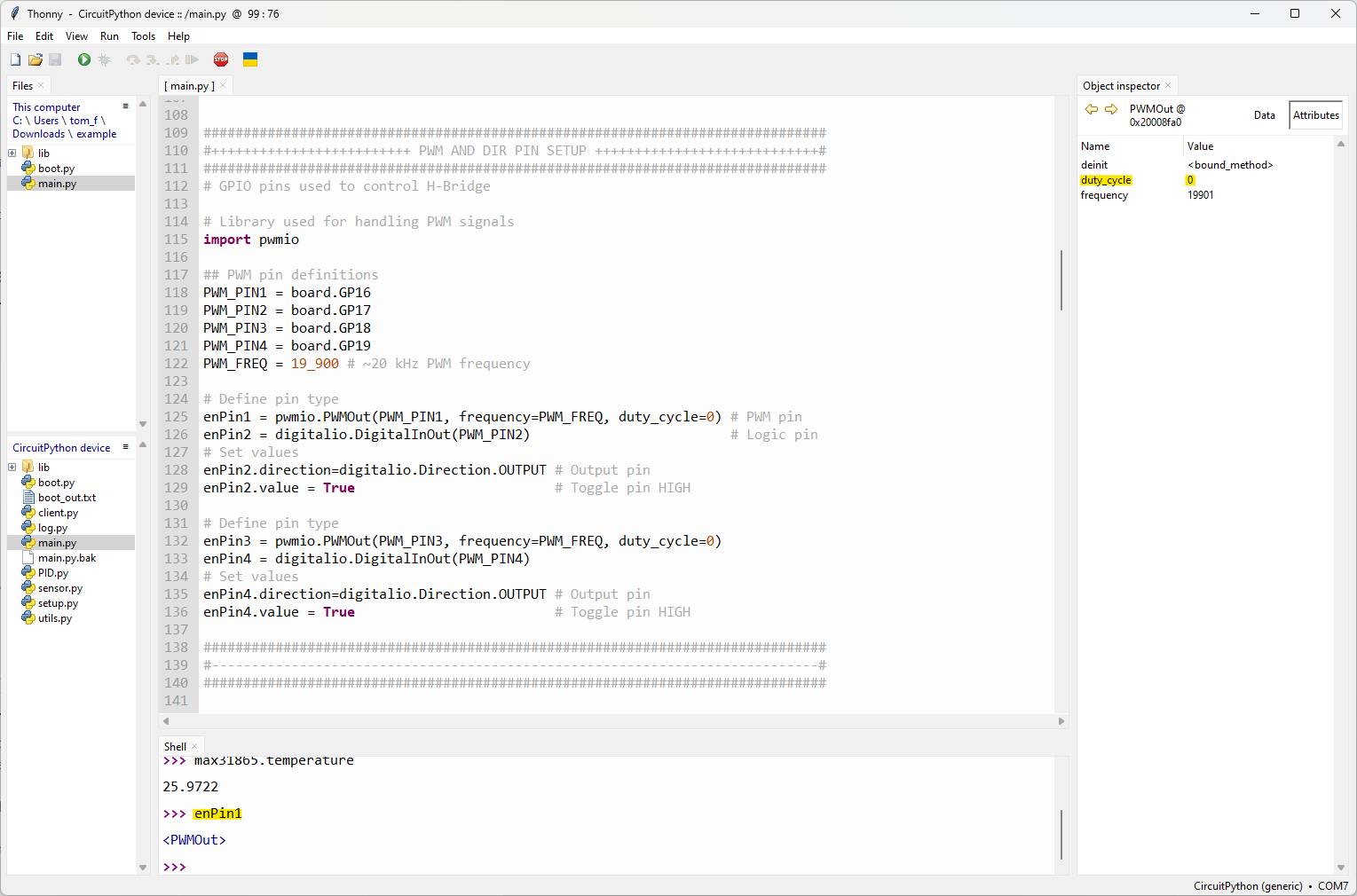Select log.py on CircuitPython device
The height and width of the screenshot is (896, 1357).
pos(52,528)
